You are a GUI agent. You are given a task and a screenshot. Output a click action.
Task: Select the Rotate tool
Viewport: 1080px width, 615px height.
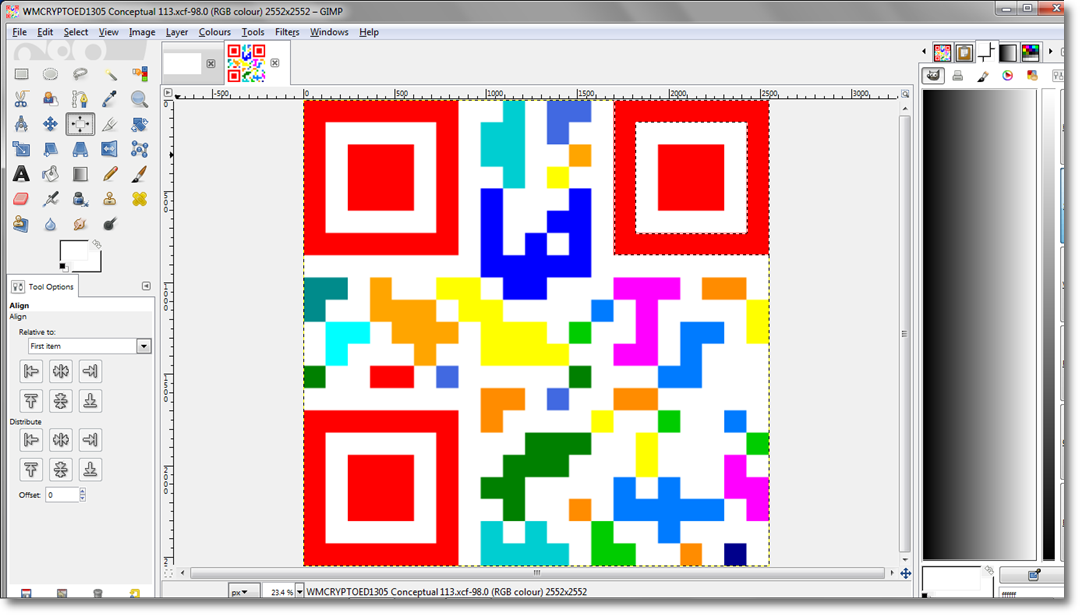coord(140,124)
